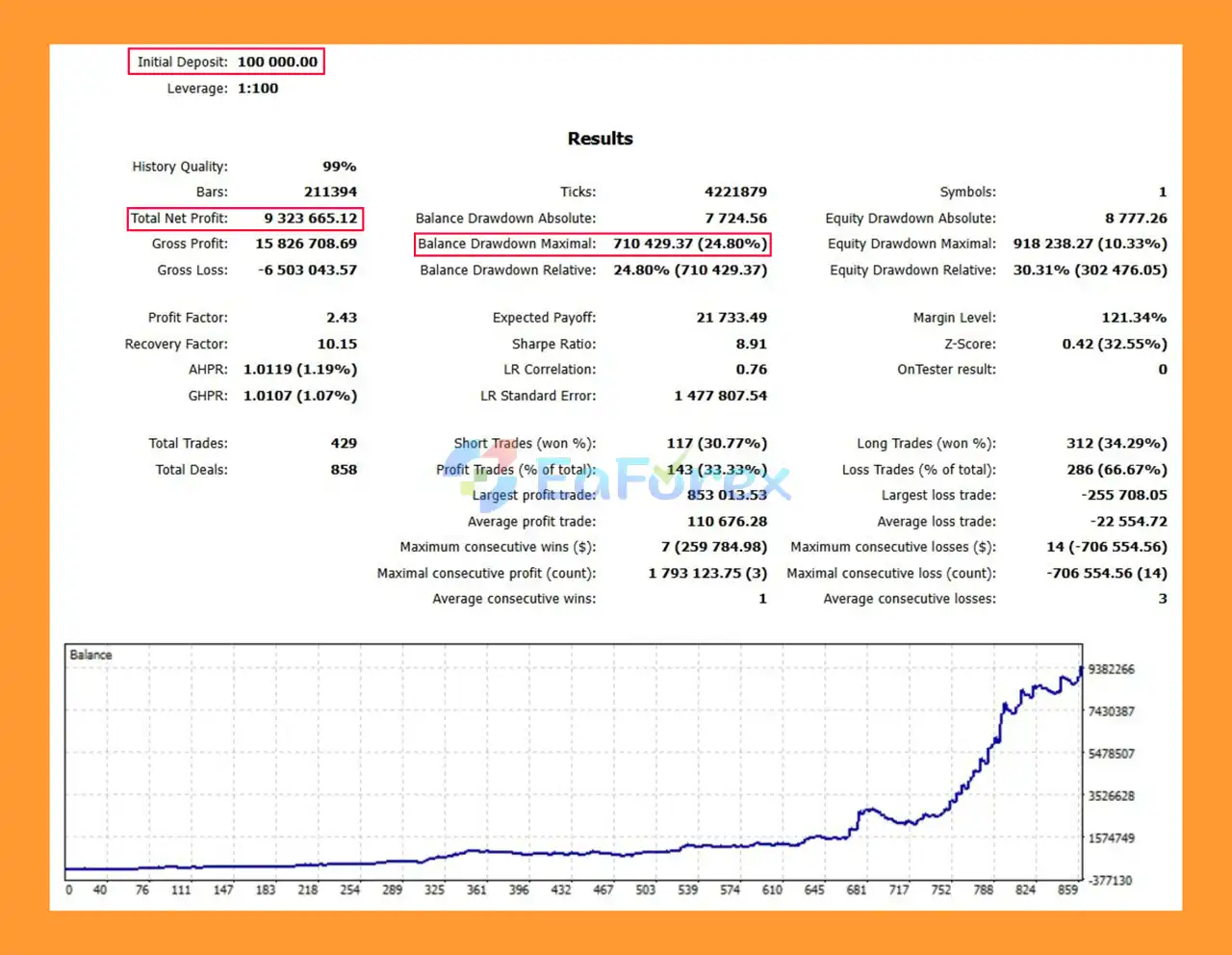Click the Margin Level value 121.34%

click(1133, 318)
